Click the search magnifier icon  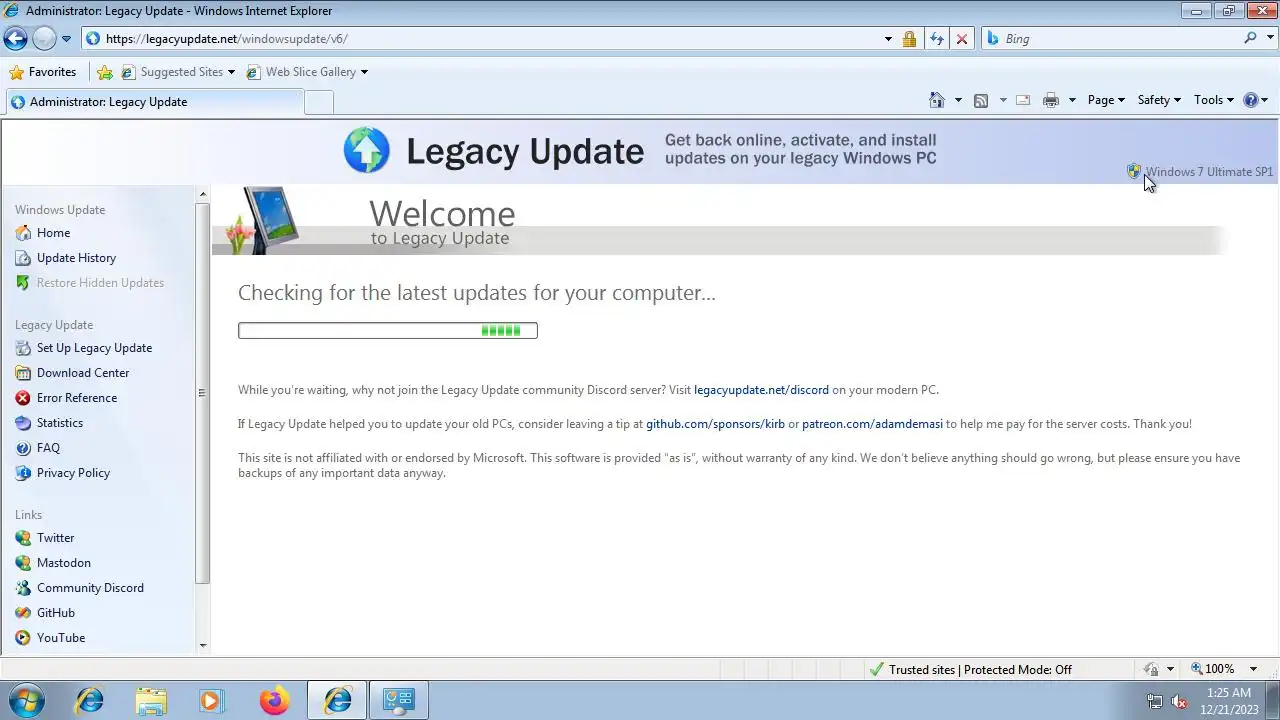(1250, 38)
